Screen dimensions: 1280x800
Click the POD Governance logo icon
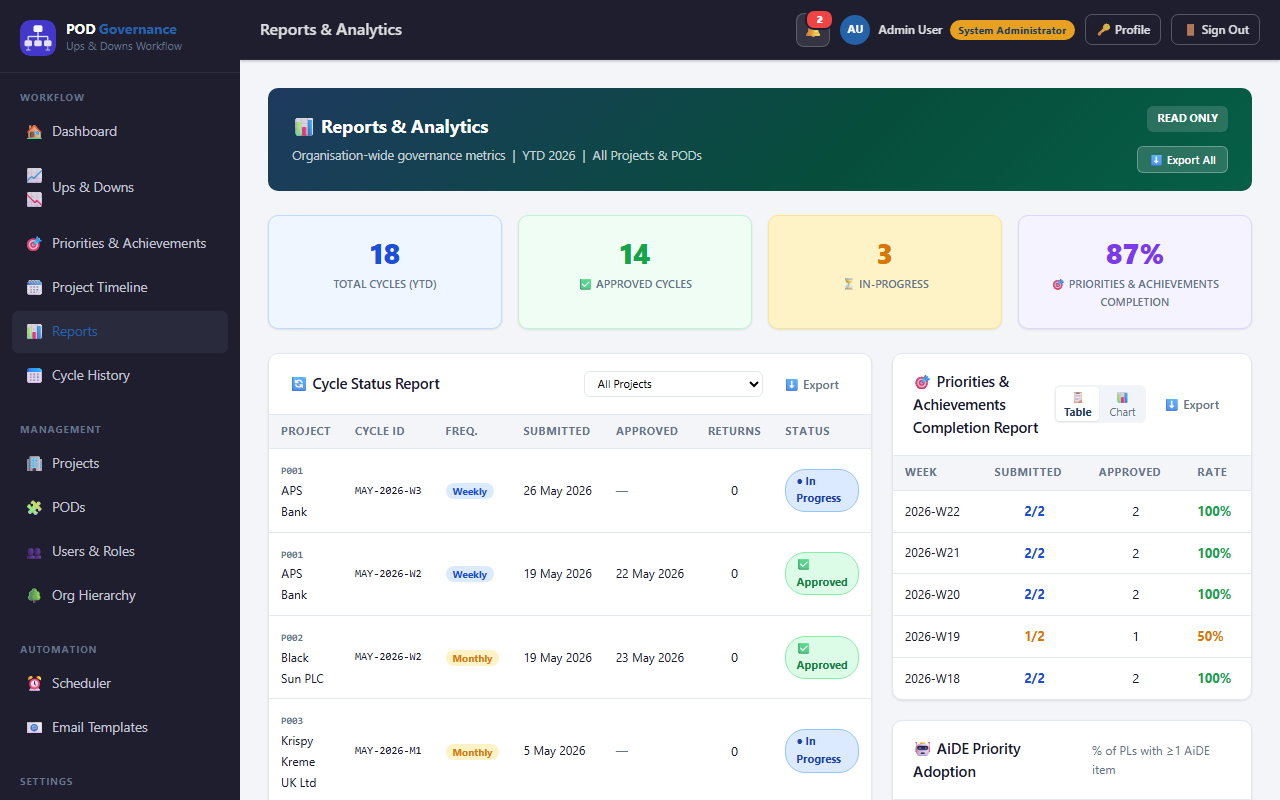(38, 38)
